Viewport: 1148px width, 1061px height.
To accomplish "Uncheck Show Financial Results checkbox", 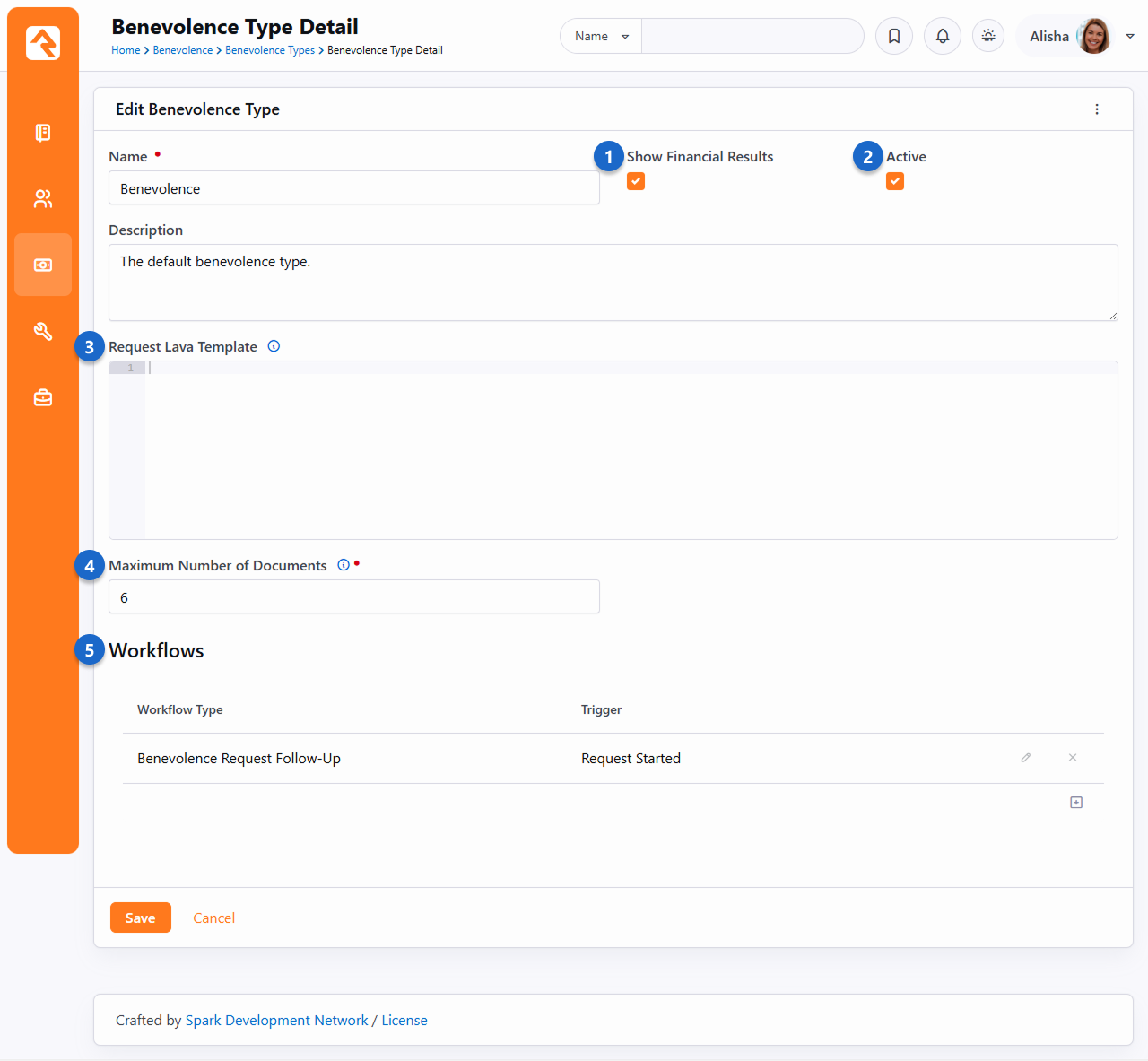I will tap(636, 181).
